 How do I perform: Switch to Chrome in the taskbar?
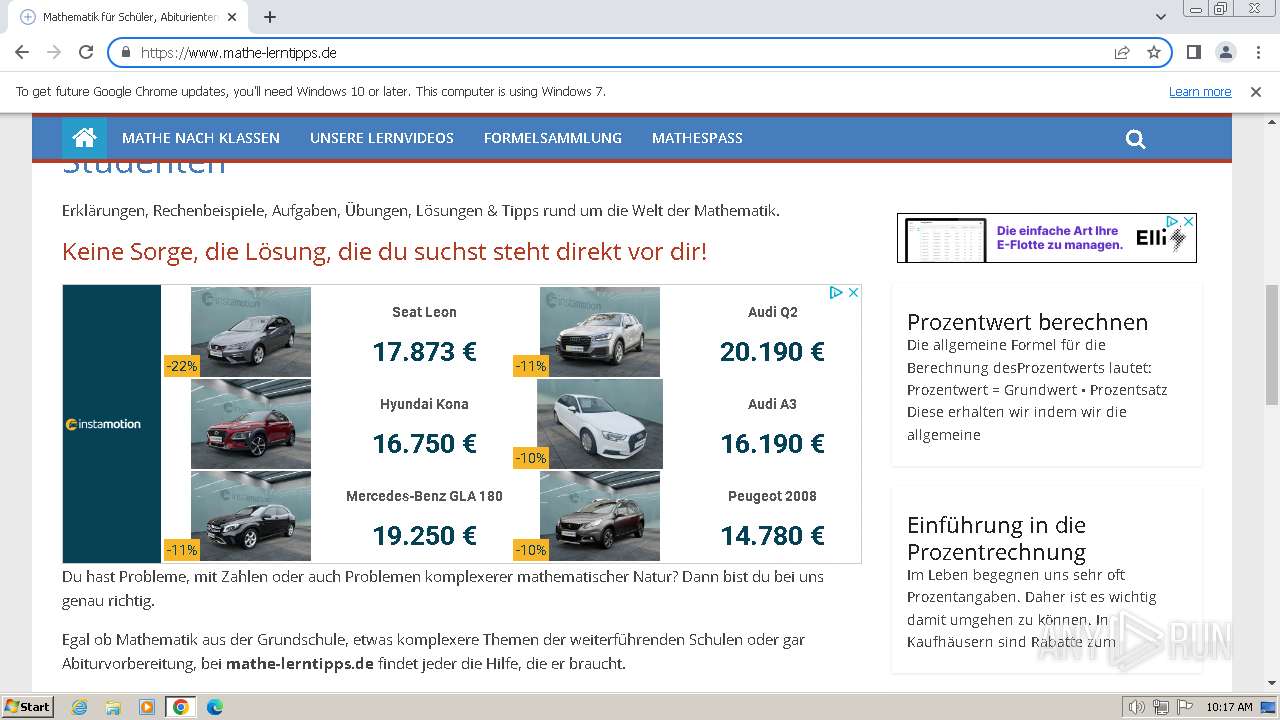click(181, 707)
